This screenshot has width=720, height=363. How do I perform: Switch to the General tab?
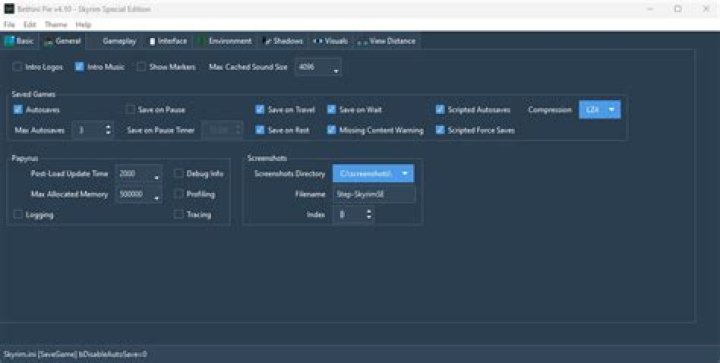62,41
